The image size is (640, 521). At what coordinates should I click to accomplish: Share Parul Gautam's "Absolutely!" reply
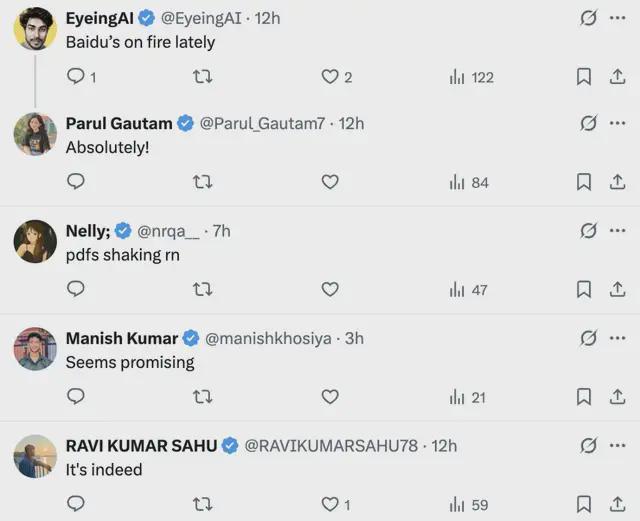618,182
